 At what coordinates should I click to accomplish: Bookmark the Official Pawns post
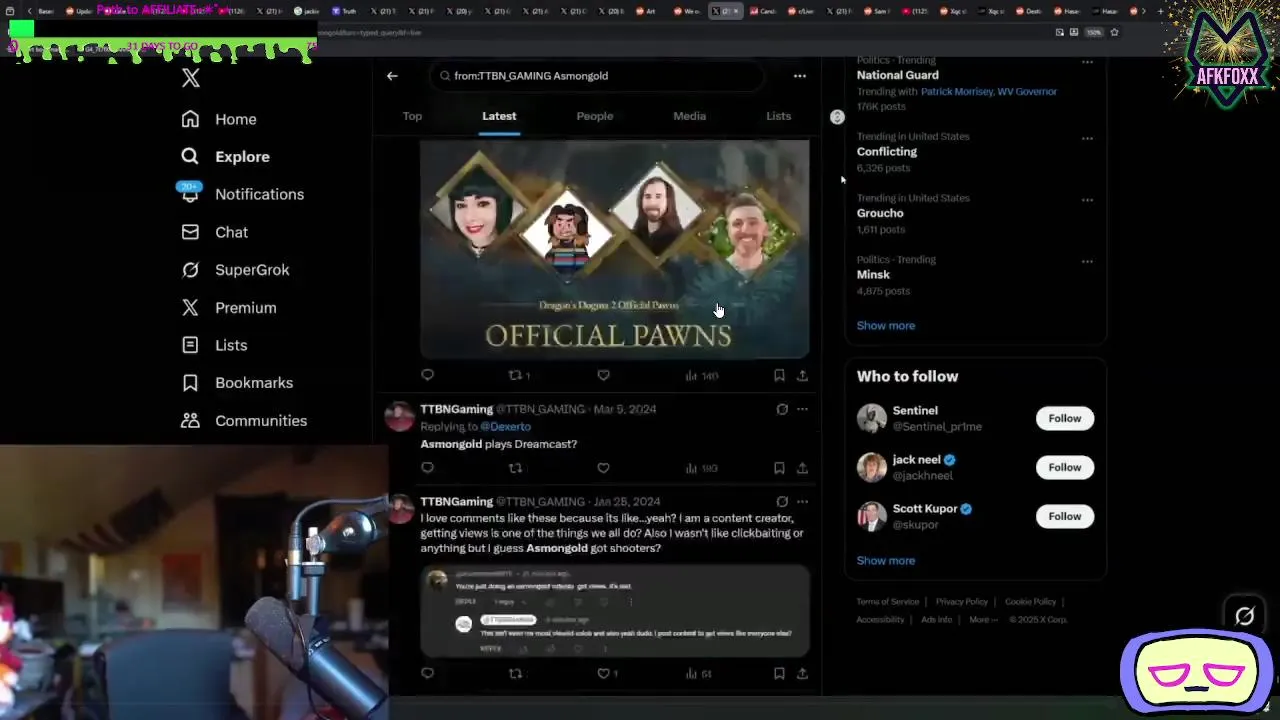coord(779,375)
